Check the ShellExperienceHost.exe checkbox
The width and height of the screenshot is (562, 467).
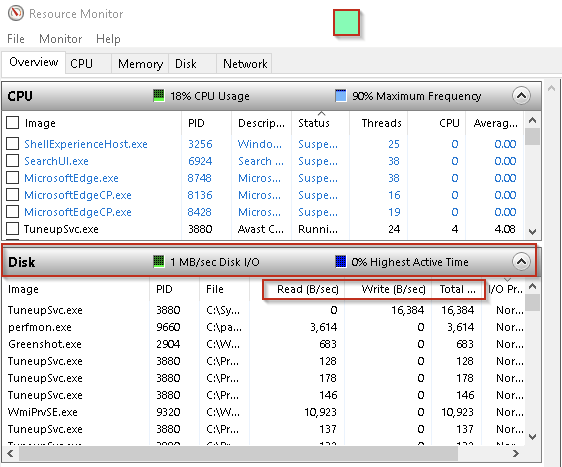13,144
